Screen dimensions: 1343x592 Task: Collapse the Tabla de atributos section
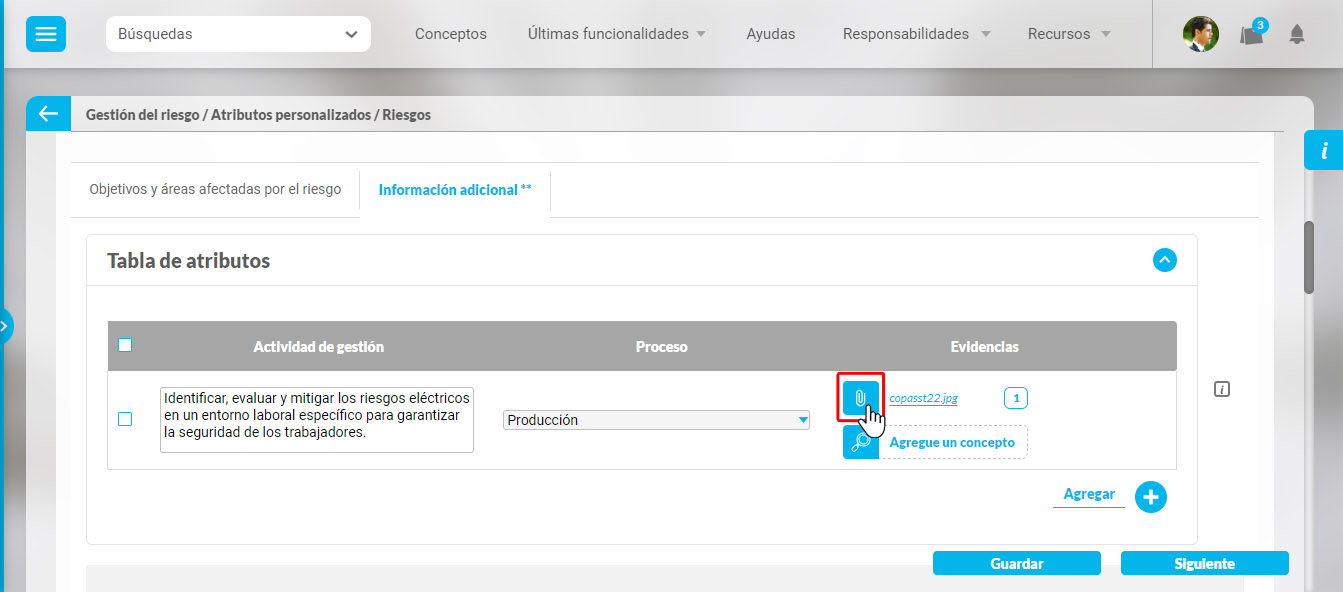point(1164,260)
